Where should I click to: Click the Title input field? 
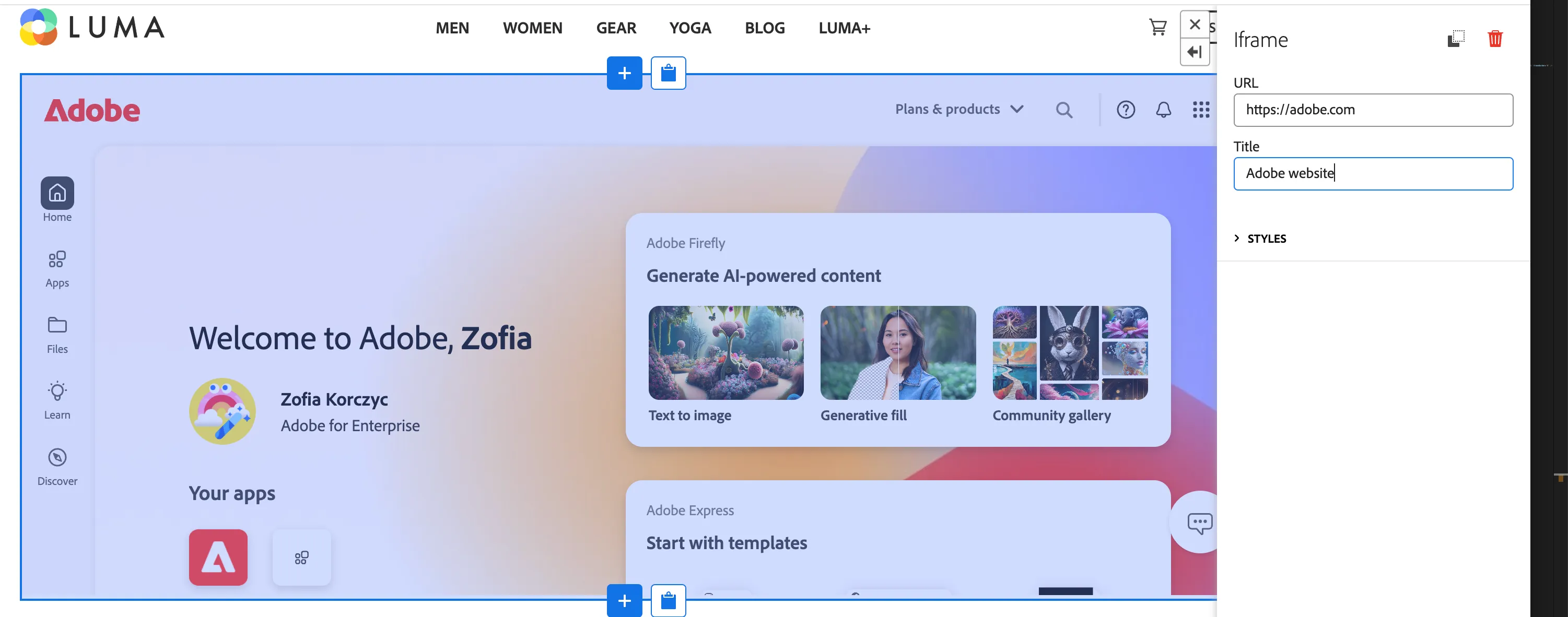pos(1373,174)
